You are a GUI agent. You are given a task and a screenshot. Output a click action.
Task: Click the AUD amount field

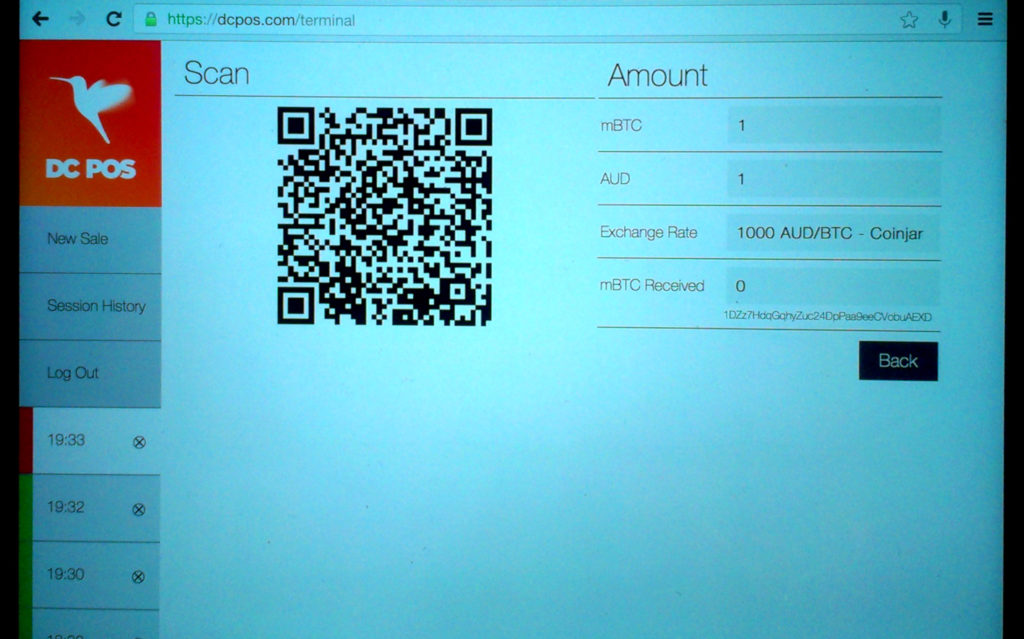tap(834, 179)
